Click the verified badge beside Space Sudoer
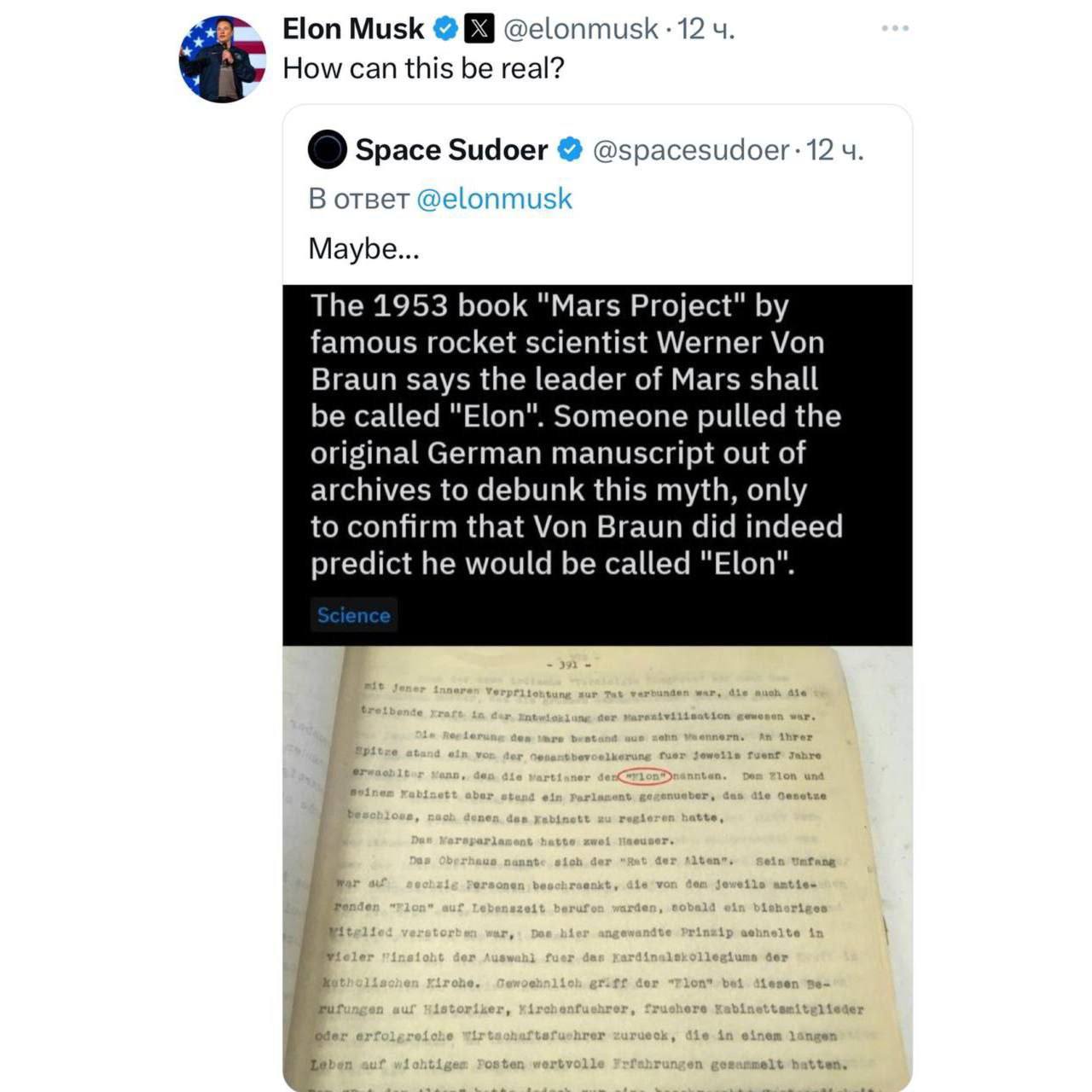The width and height of the screenshot is (1092, 1092). [x=569, y=150]
